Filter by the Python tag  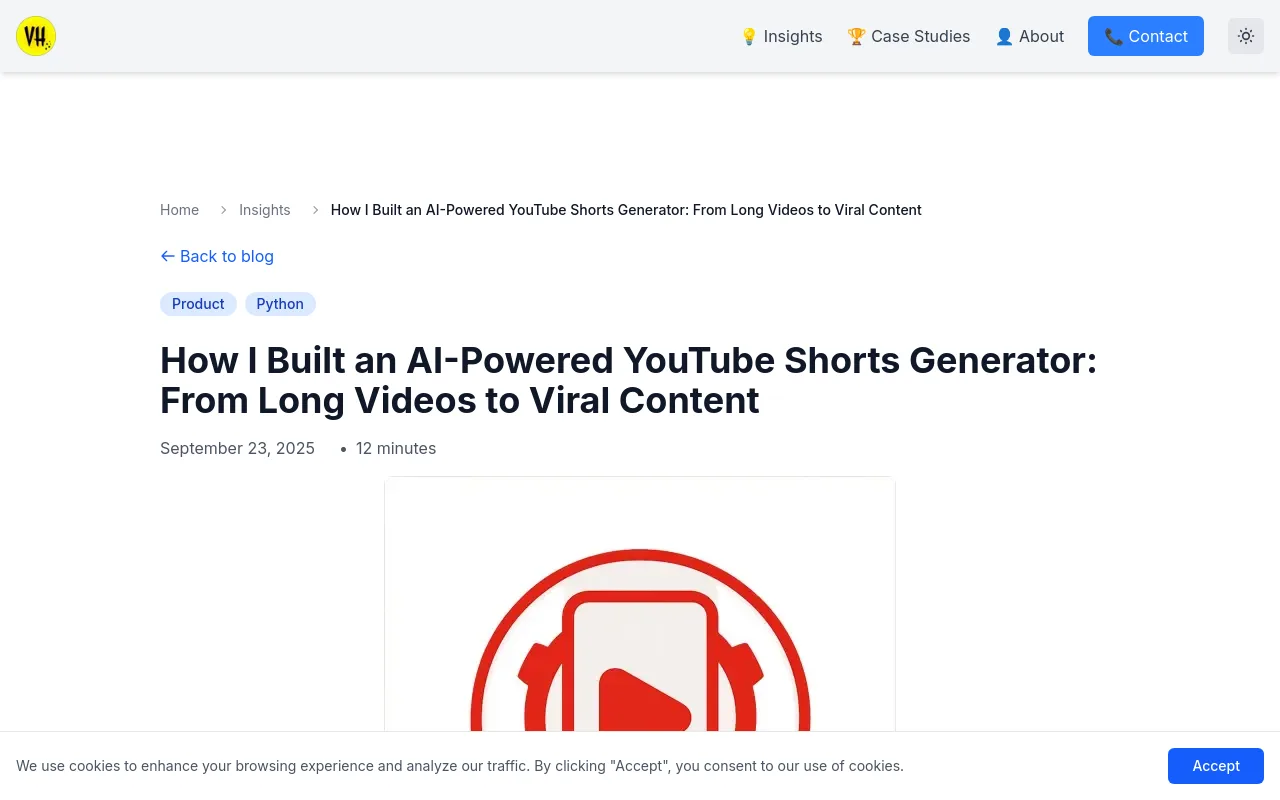tap(280, 304)
